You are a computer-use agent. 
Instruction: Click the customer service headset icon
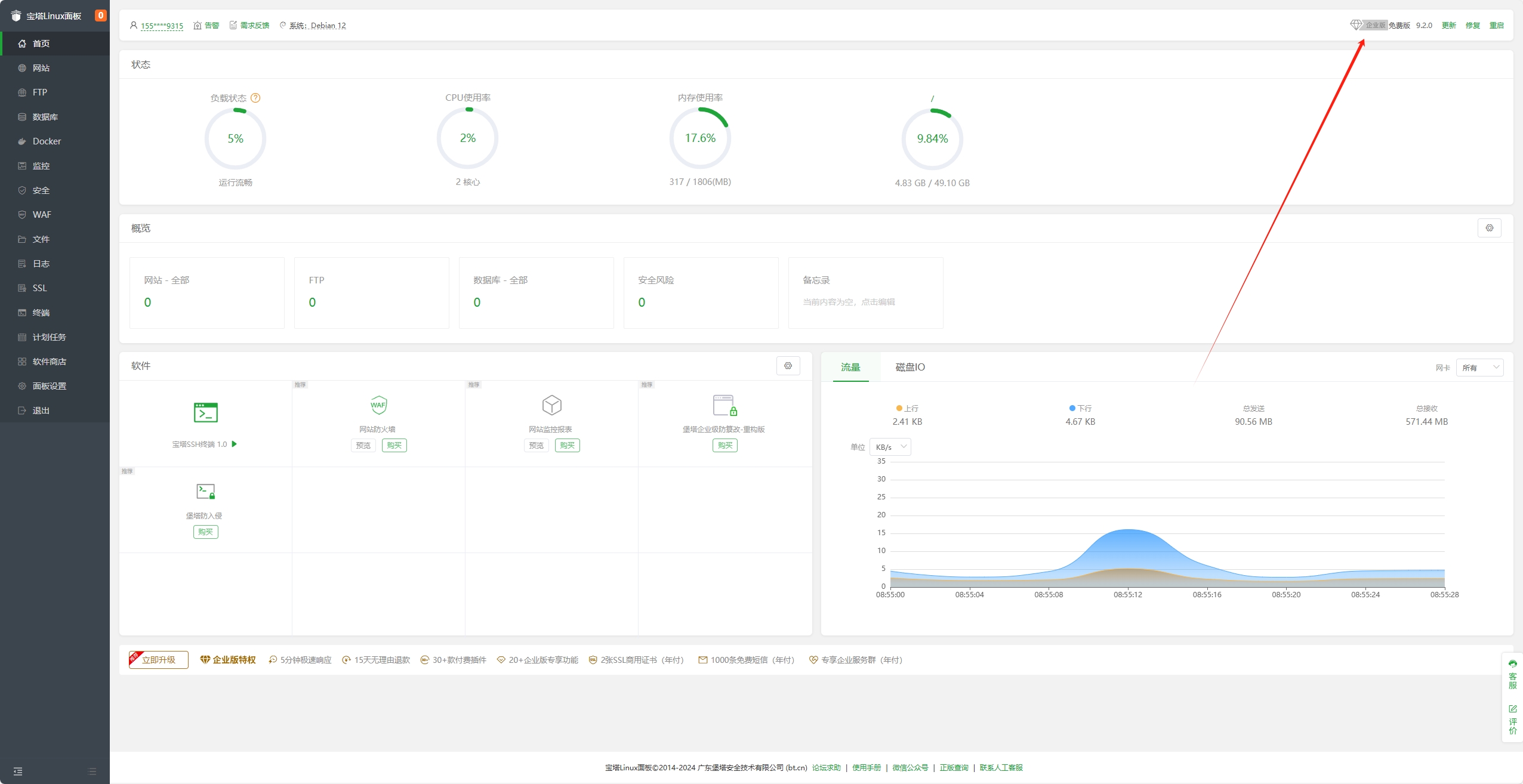[x=1512, y=664]
